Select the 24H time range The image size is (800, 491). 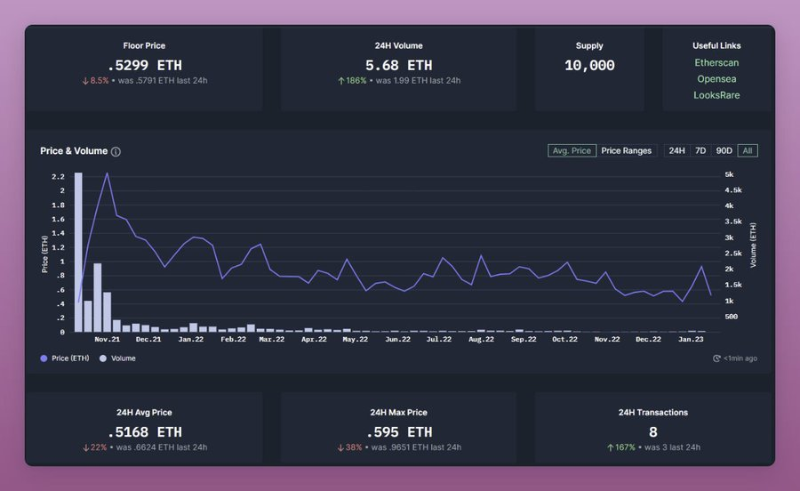coord(677,151)
